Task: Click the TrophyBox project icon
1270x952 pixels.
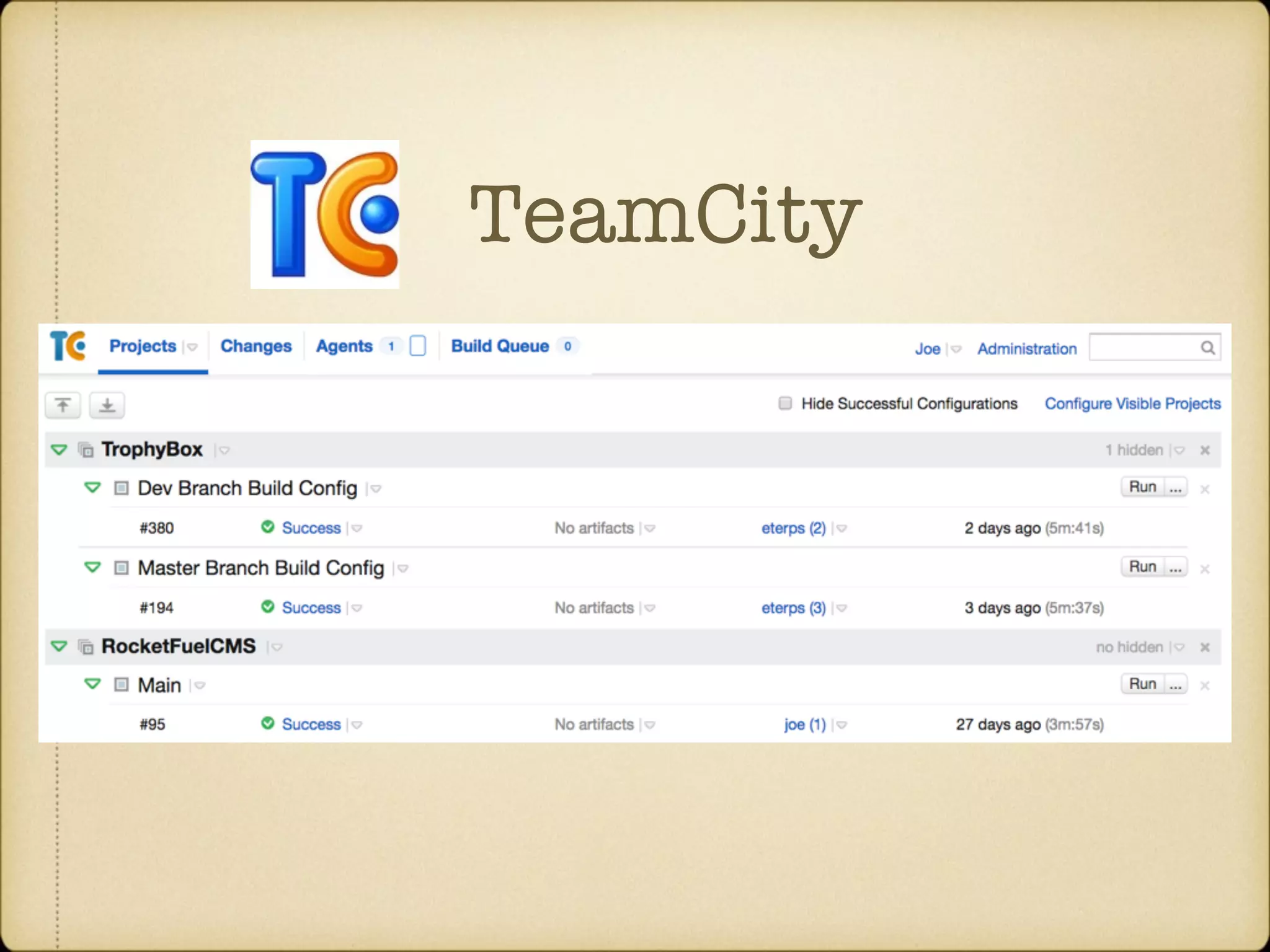Action: [x=86, y=449]
